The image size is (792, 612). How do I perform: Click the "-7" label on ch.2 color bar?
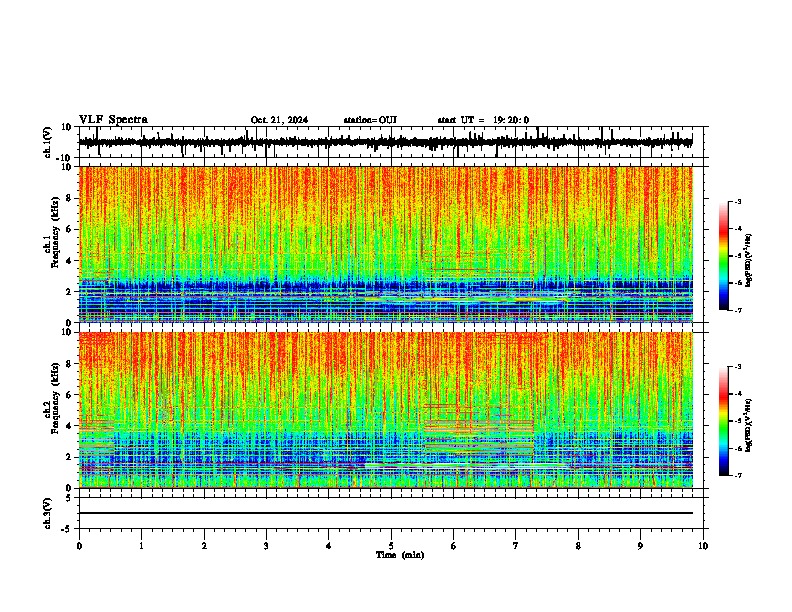tap(737, 475)
